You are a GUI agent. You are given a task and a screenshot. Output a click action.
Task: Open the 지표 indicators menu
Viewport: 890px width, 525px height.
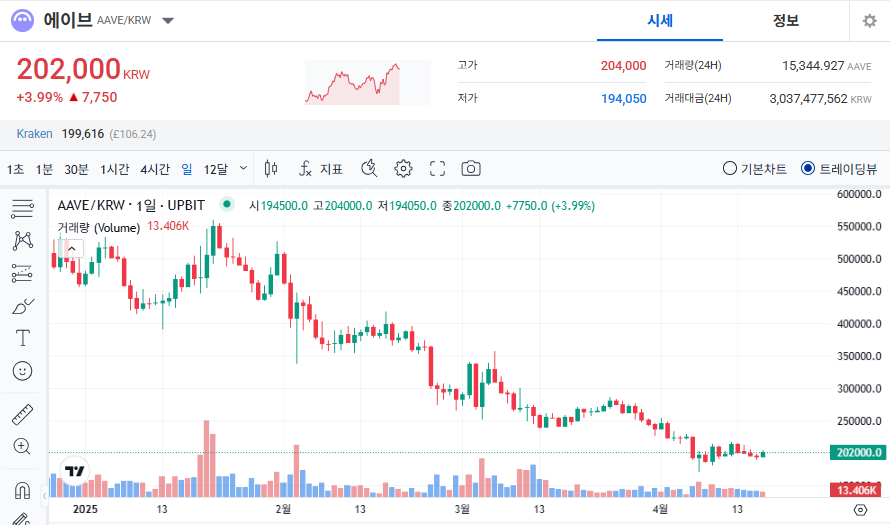[321, 169]
